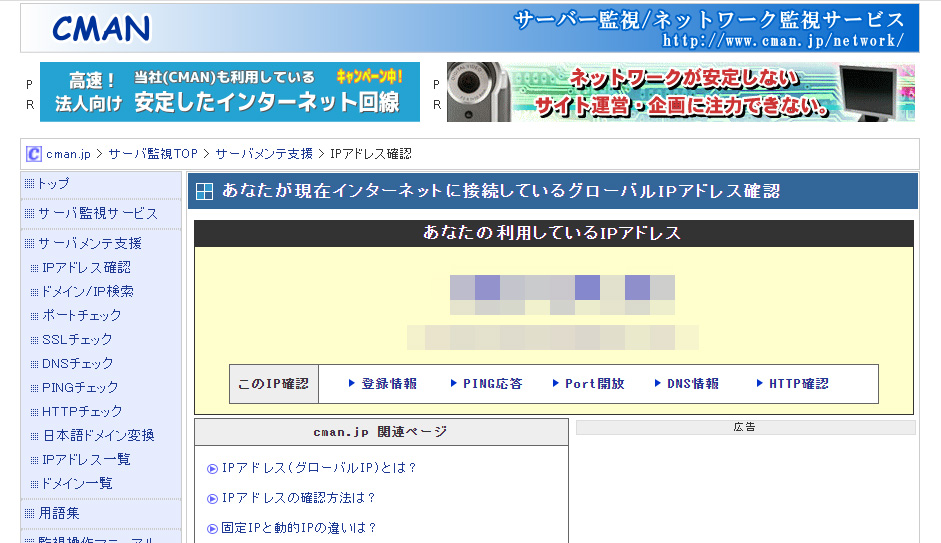Click the CMAN logo in the header

(101, 28)
